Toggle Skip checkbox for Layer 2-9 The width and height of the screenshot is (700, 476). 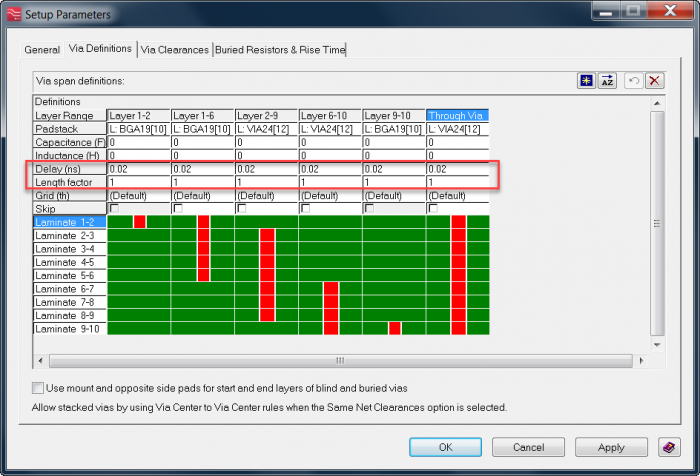click(242, 209)
